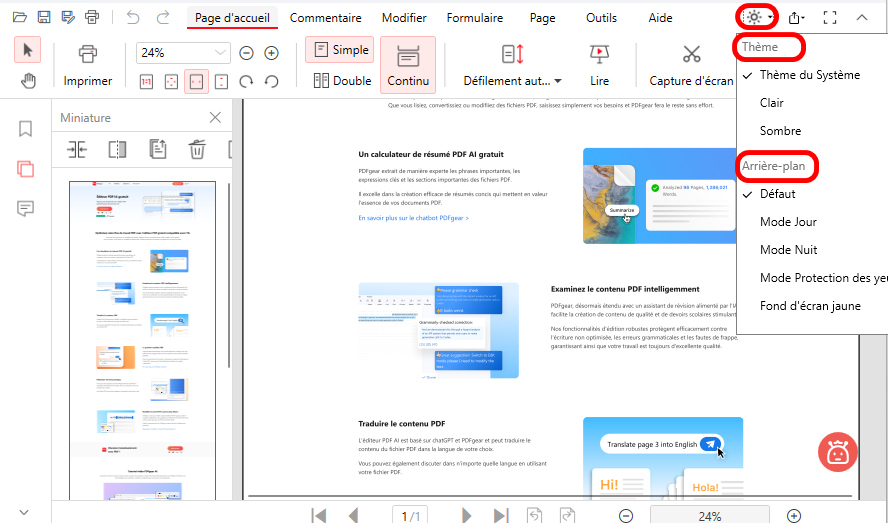Zoom out with the ribbon minus icon

[246, 53]
